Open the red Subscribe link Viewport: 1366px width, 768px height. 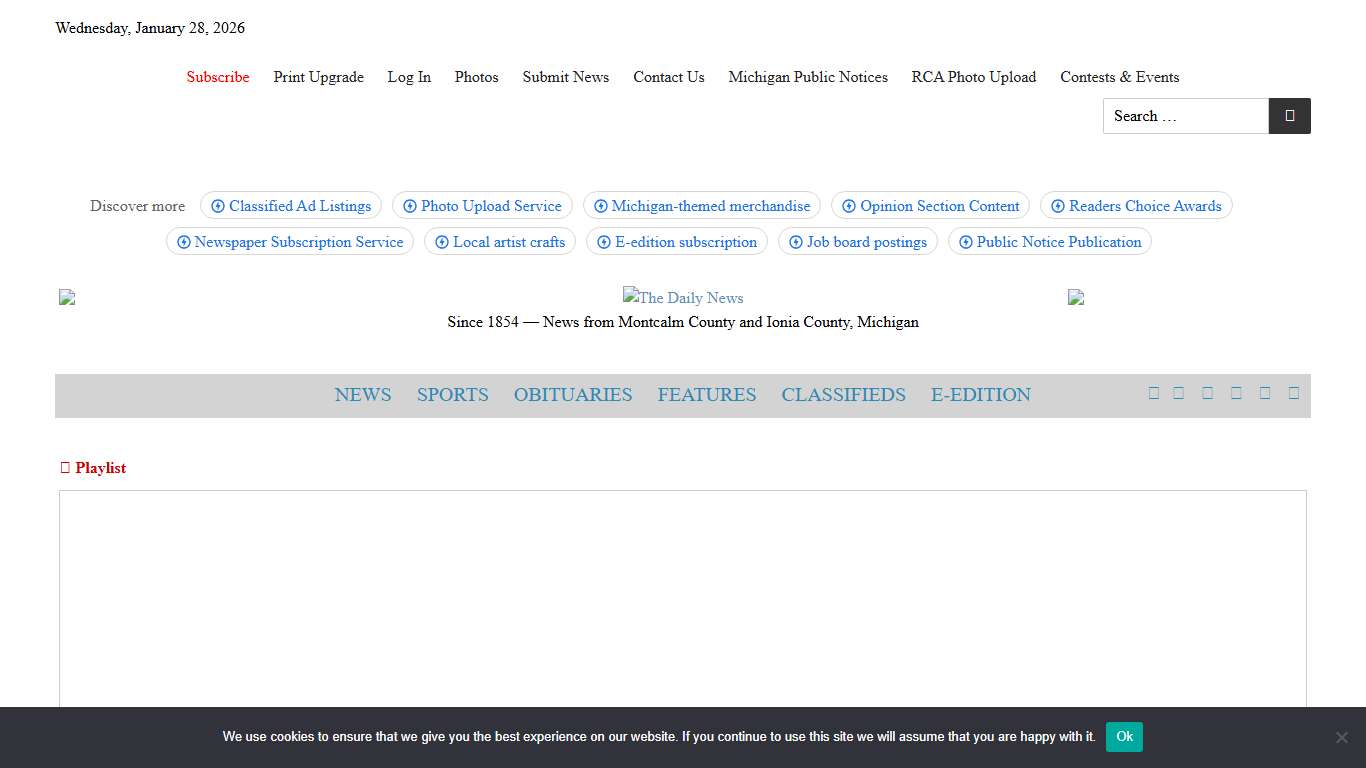click(x=218, y=77)
